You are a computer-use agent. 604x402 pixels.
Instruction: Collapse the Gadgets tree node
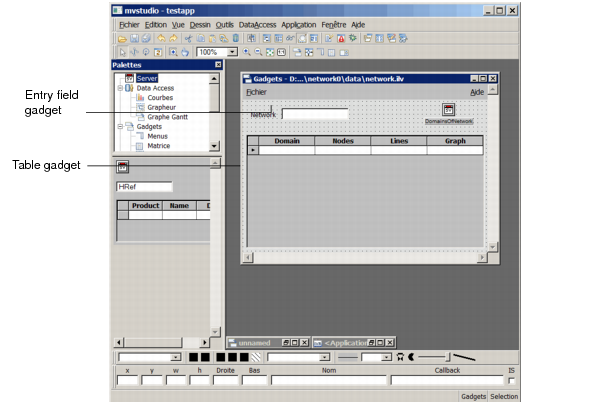(119, 127)
